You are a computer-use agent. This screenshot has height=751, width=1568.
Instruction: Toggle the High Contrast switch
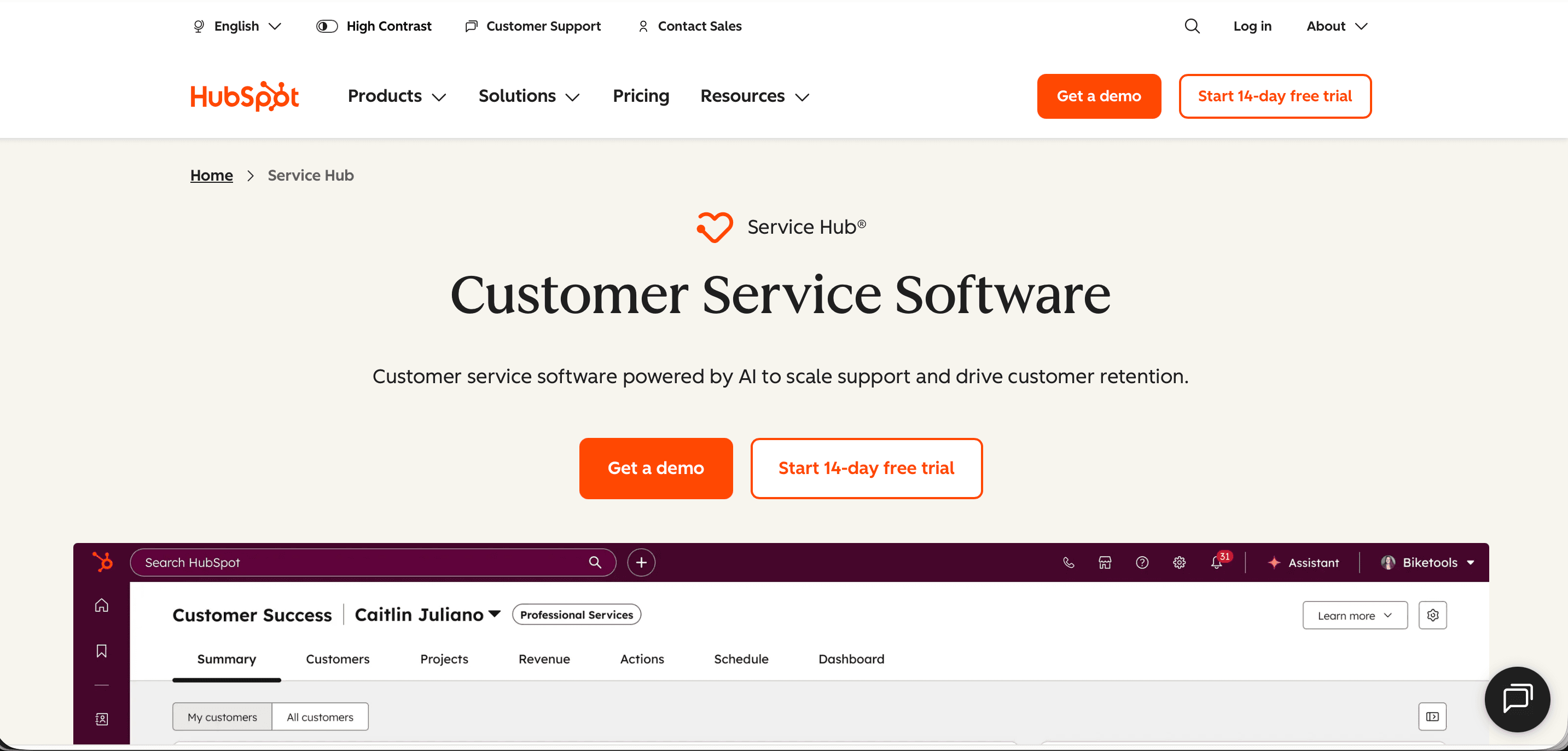327,26
